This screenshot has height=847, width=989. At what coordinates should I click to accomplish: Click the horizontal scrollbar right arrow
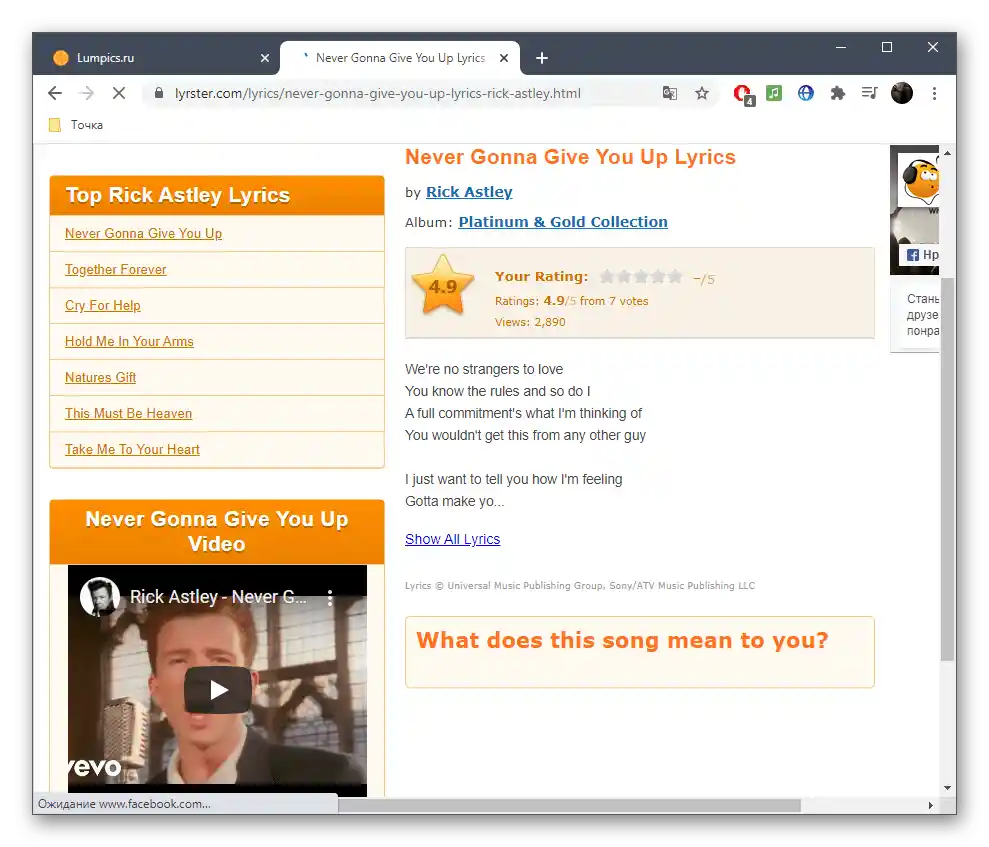point(930,805)
